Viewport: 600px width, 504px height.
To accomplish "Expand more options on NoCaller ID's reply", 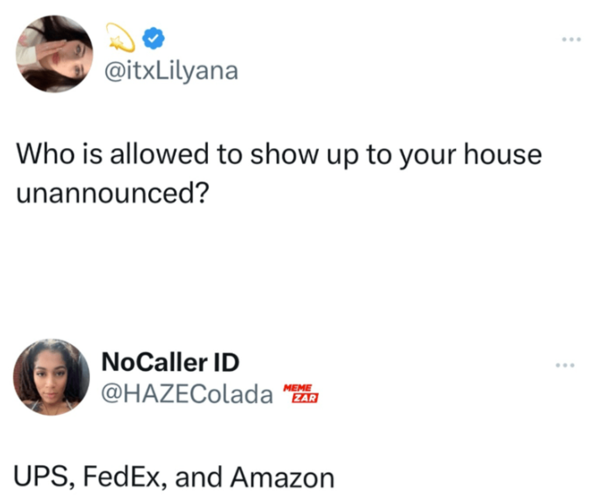I will tap(570, 362).
